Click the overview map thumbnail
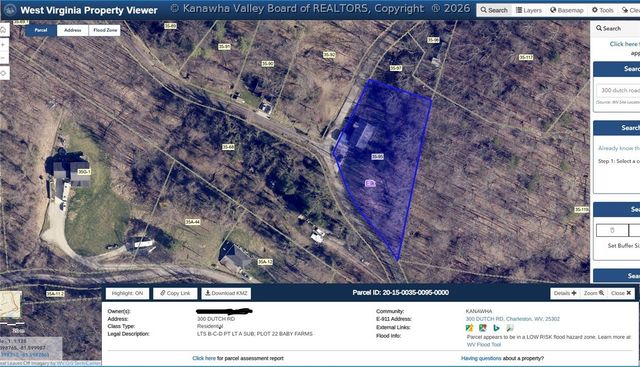This screenshot has width=640, height=367. (x=10, y=305)
